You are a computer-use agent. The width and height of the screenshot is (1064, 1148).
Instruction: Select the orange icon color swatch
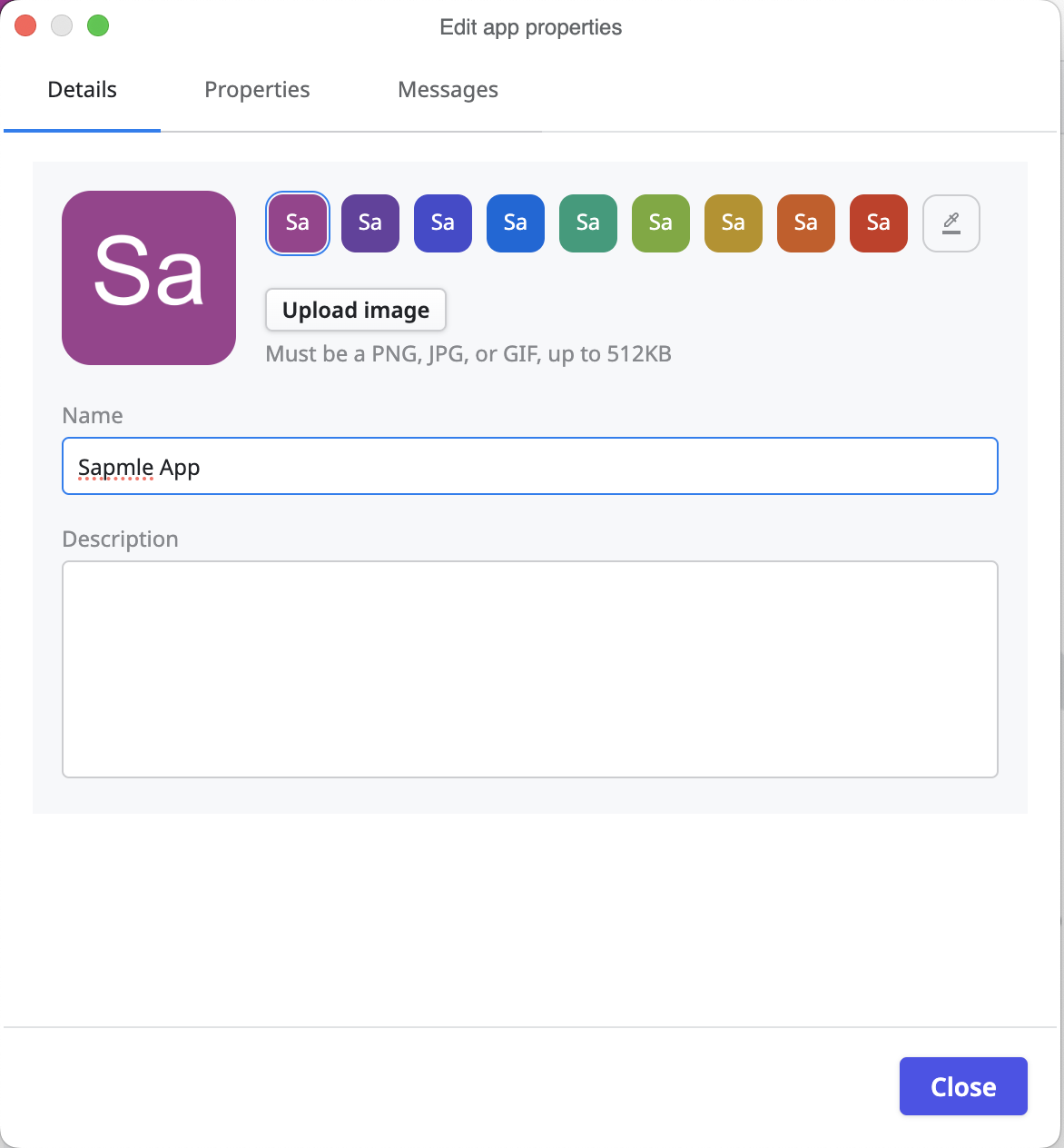(805, 223)
